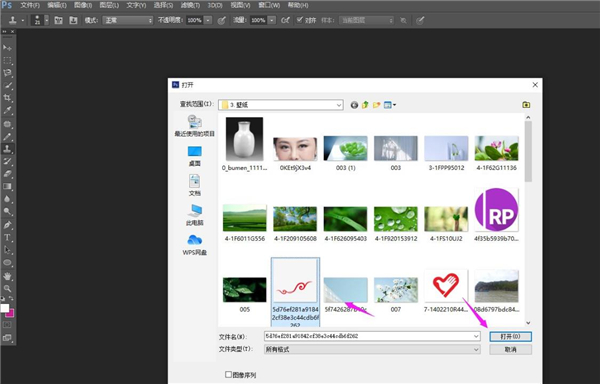Open the 滤镜 menu
This screenshot has height=384, width=600.
[x=190, y=5]
